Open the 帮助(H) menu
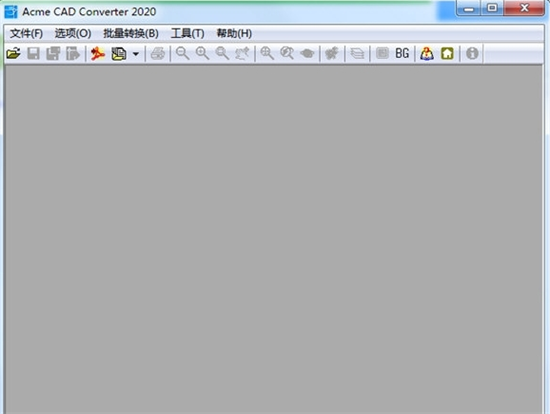 pos(234,34)
